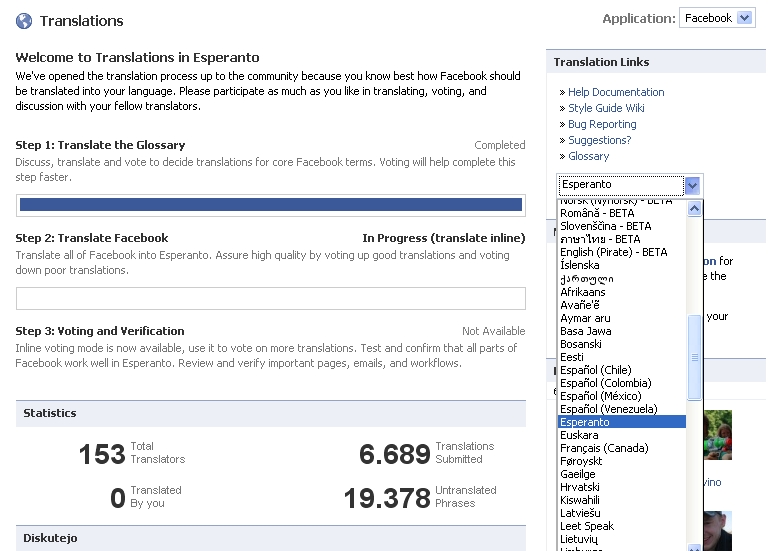
Task: Click the 19.378 Untranslated Phrases statistic
Action: point(420,497)
